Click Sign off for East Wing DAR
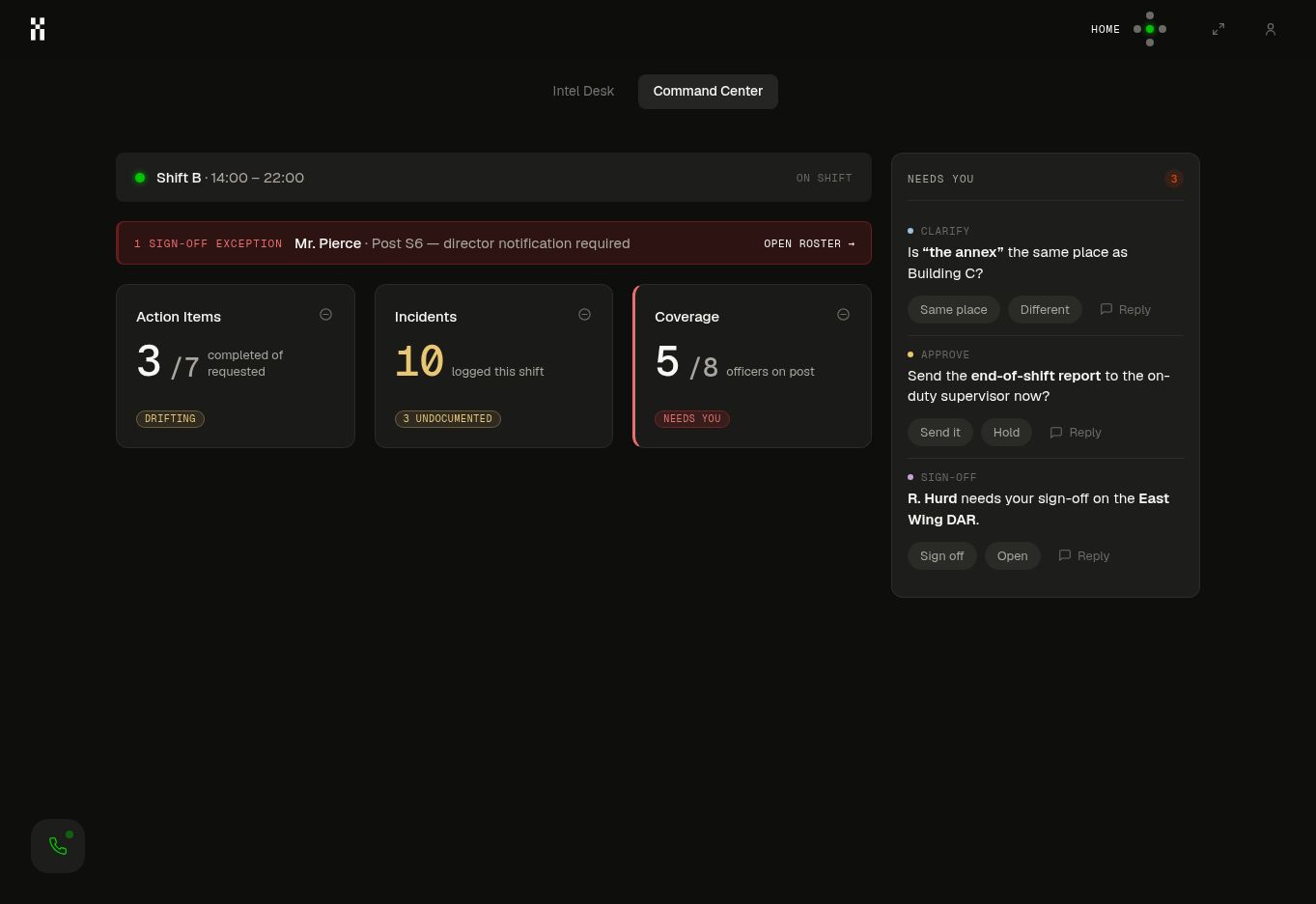 [941, 555]
